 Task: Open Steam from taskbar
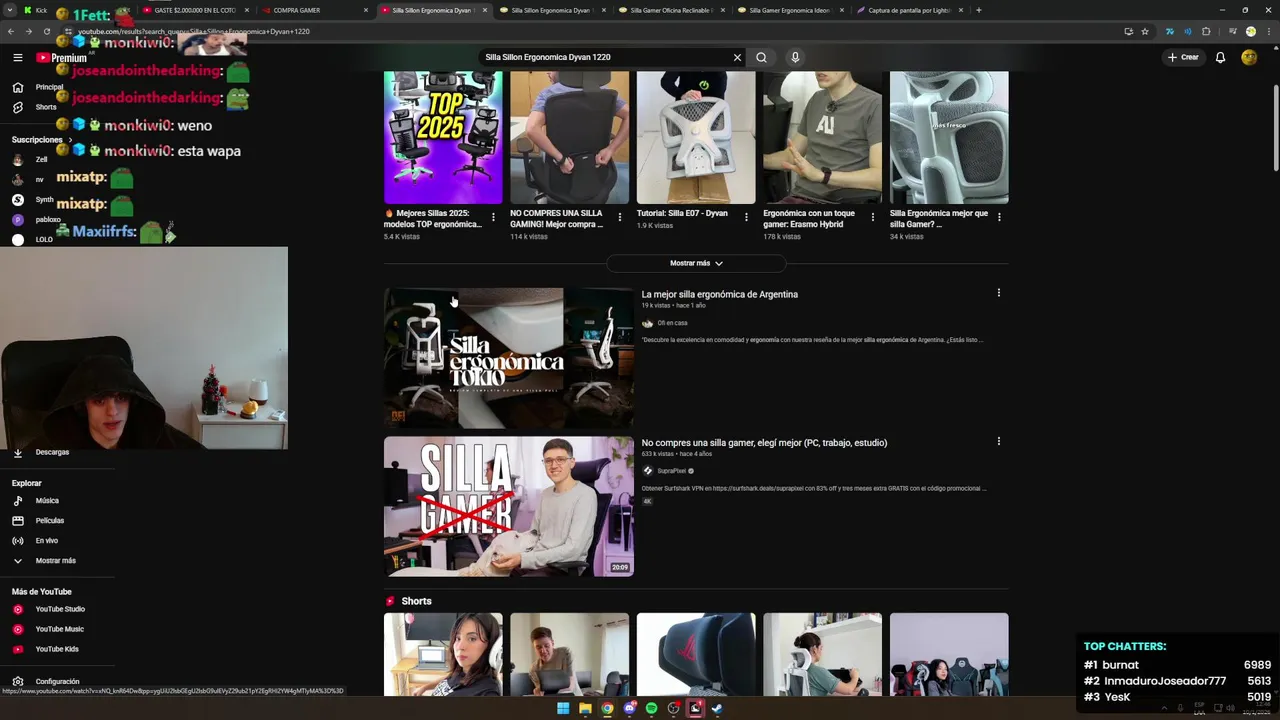click(x=717, y=708)
